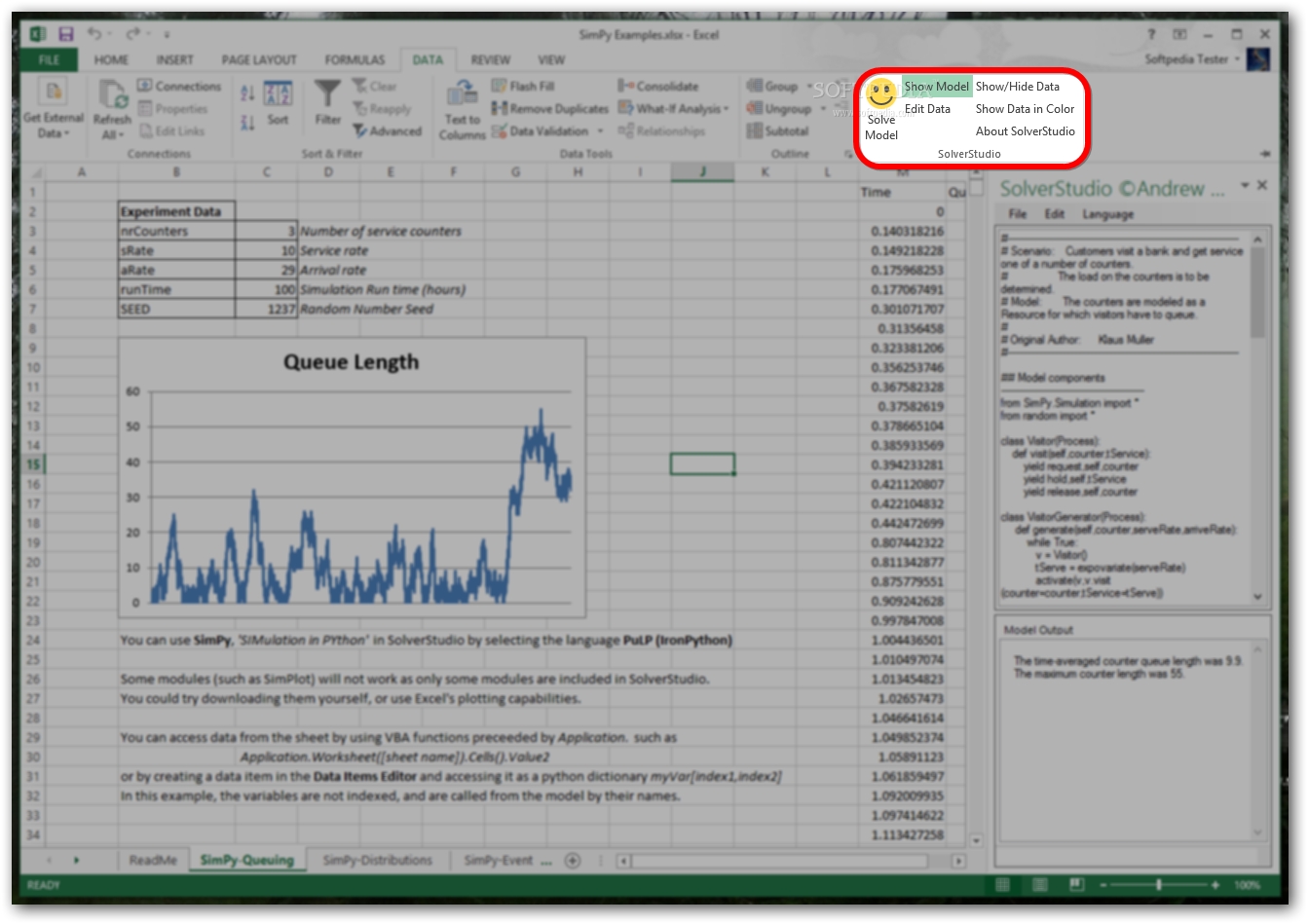This screenshot has height=924, width=1308.
Task: Click Advanced filter
Action: (388, 130)
